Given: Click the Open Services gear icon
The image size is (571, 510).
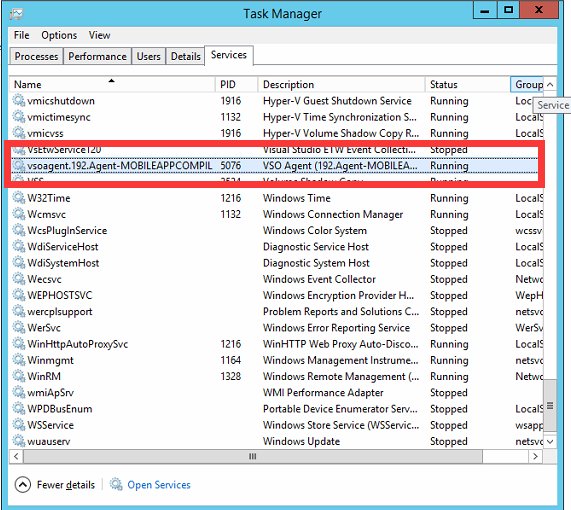Looking at the screenshot, I should [116, 484].
